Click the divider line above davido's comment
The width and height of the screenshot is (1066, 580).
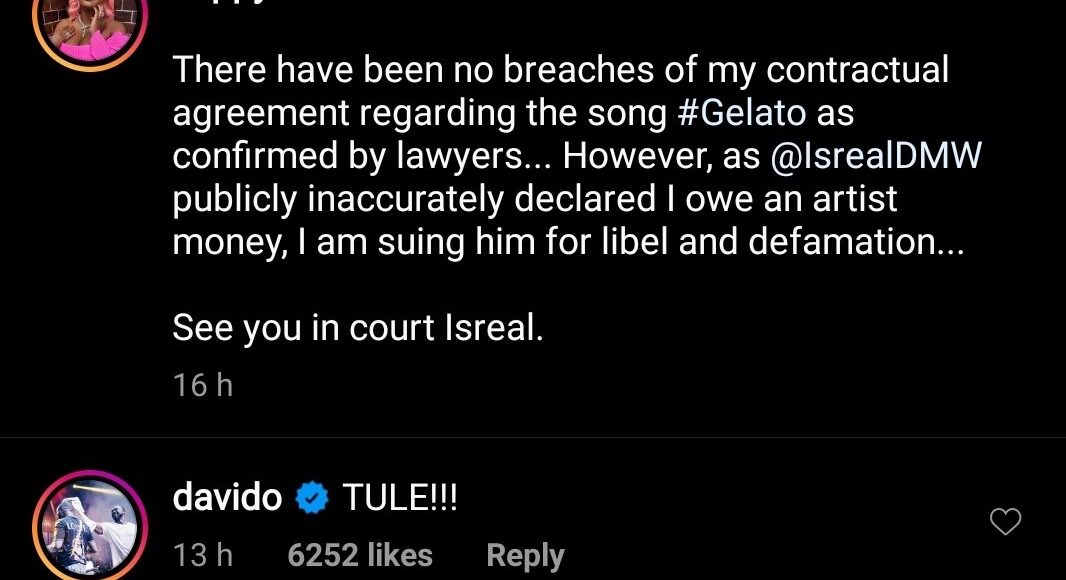[533, 438]
